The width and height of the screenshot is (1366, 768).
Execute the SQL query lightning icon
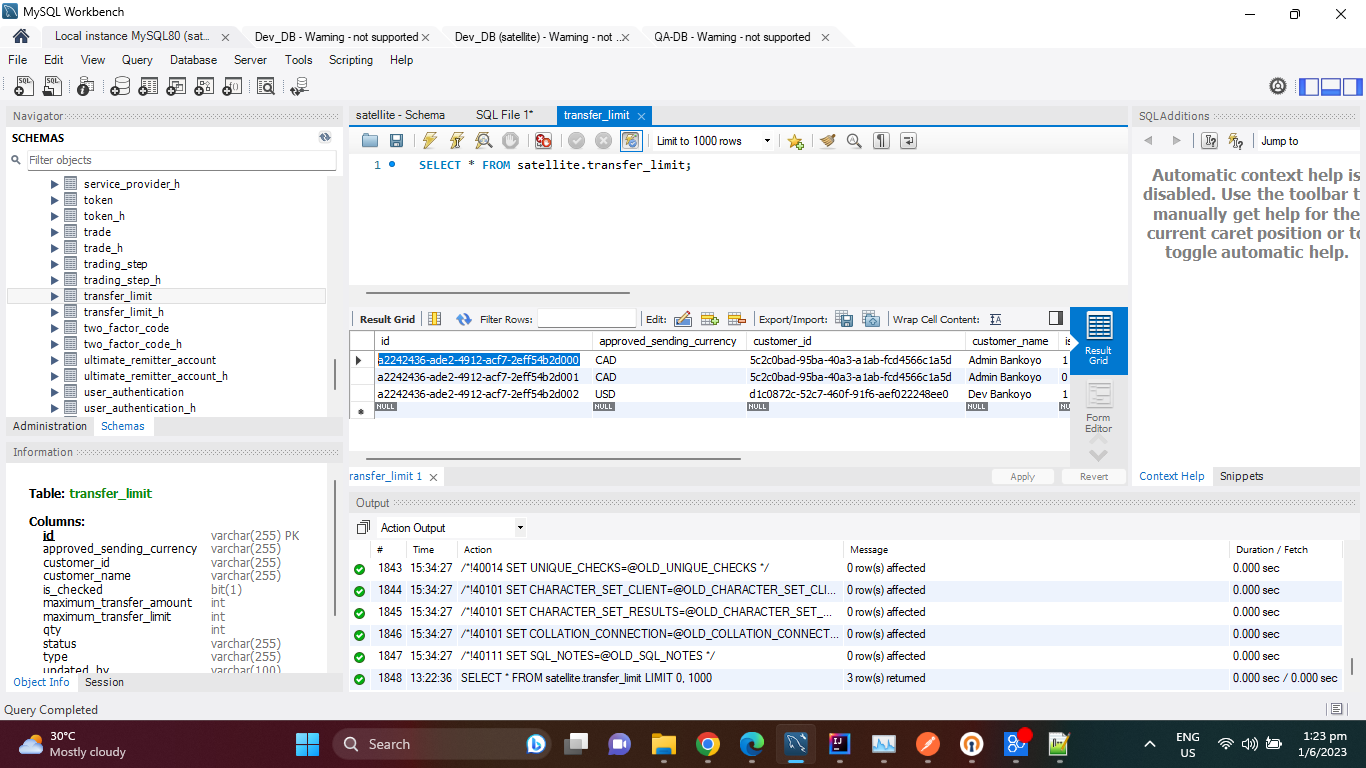coord(429,141)
